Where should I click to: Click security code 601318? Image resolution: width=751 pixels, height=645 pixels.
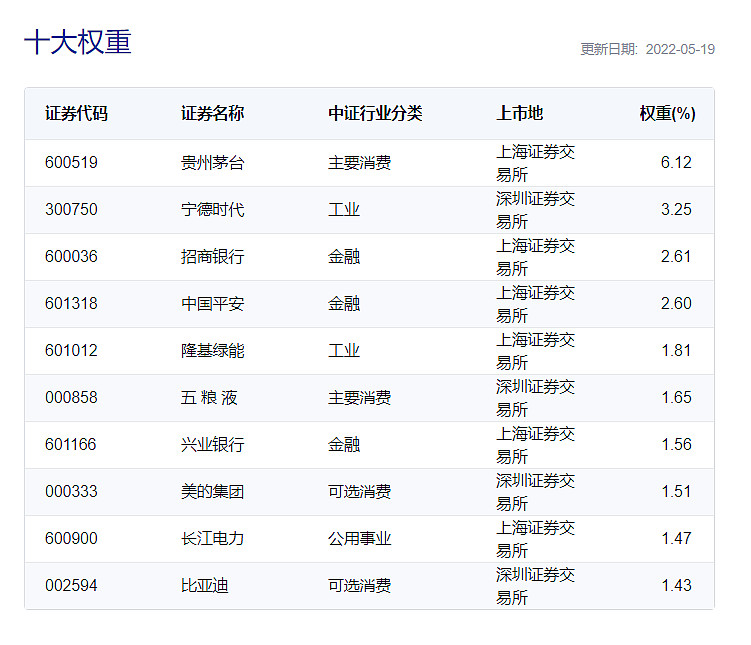tap(71, 303)
